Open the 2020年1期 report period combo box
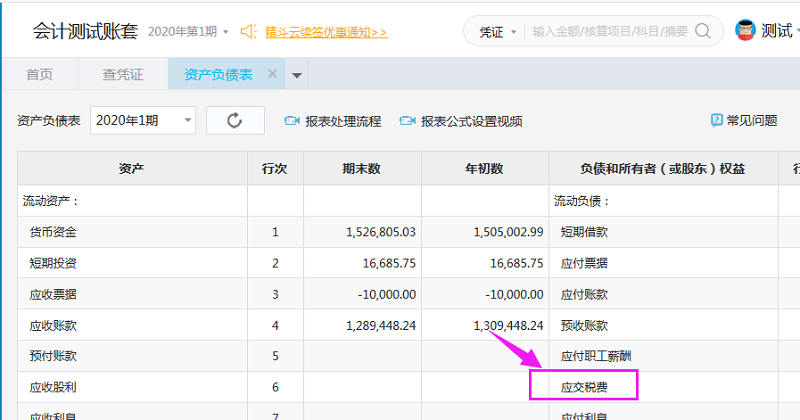 (144, 121)
